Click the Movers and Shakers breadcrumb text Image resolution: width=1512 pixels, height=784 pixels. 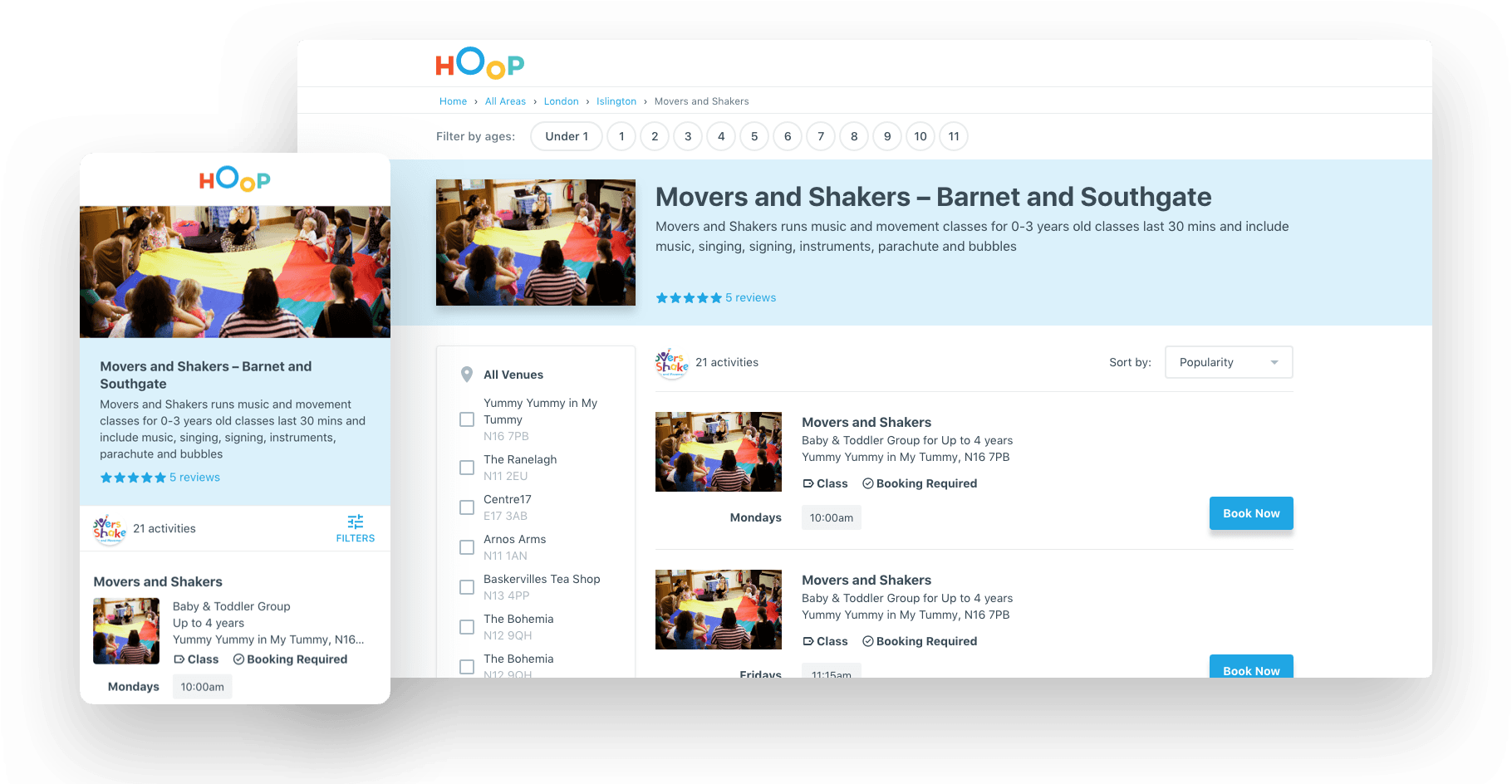pos(701,101)
